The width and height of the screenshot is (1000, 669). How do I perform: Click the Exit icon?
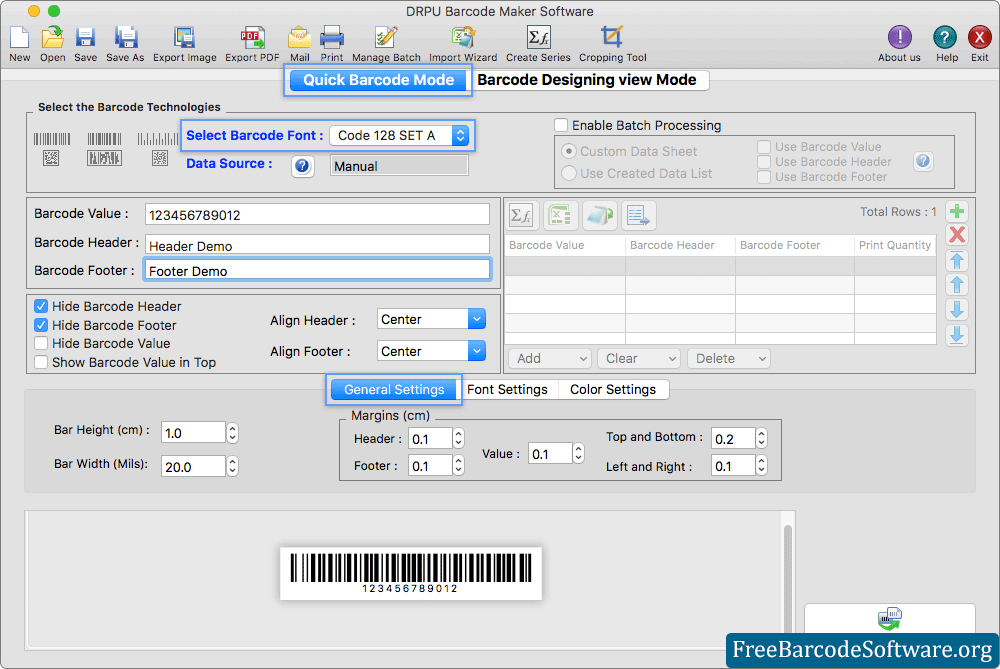980,38
